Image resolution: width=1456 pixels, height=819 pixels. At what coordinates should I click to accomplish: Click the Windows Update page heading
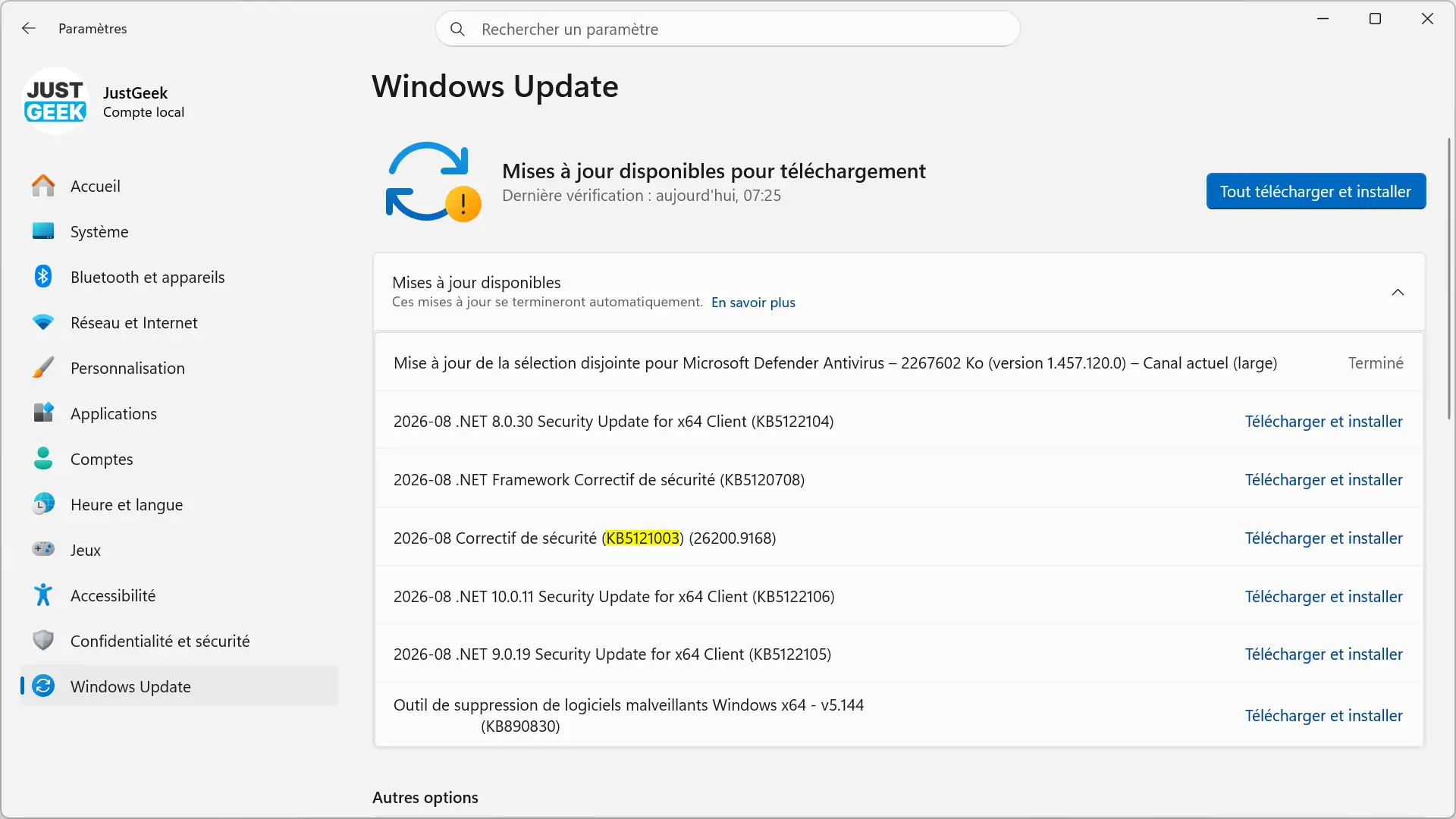(x=495, y=86)
